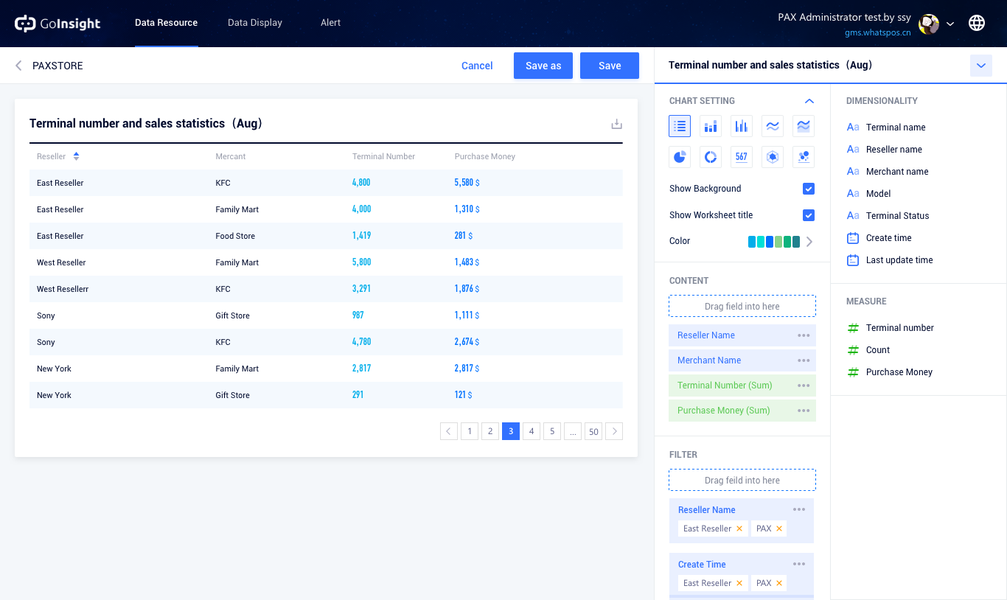
Task: Switch to the Data Display tab
Action: coord(255,22)
